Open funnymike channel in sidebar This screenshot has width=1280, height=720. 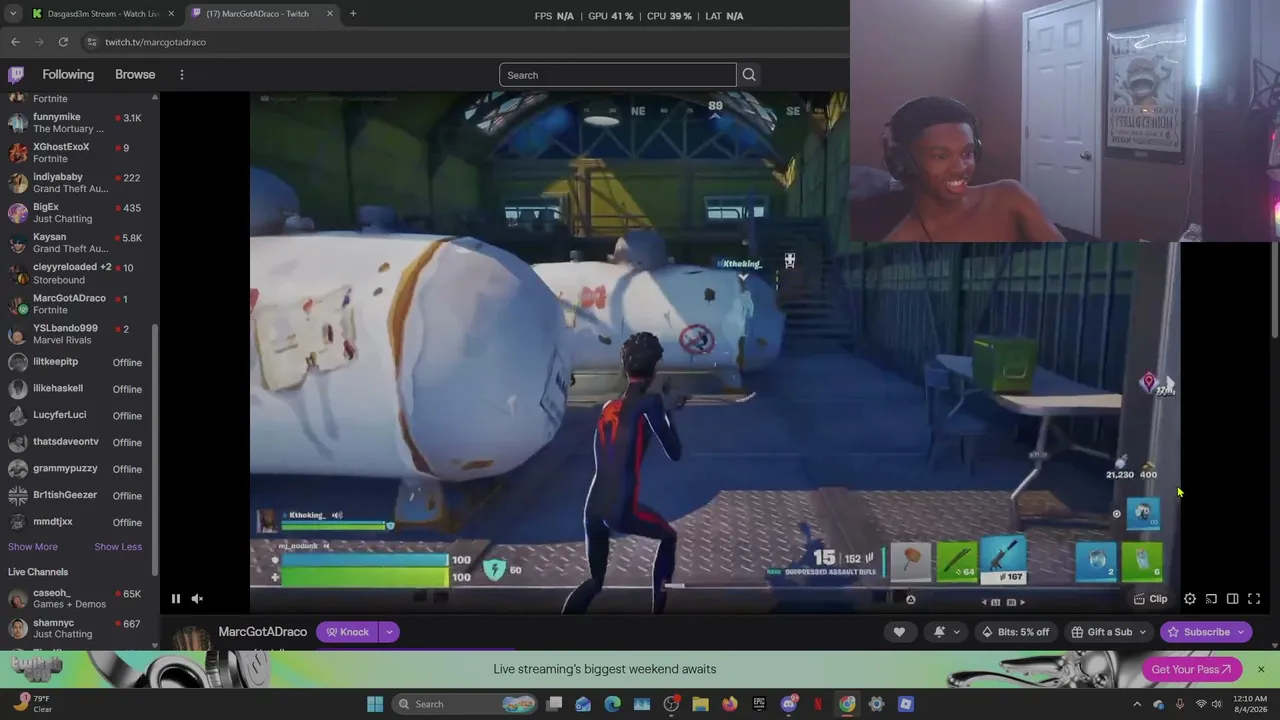click(x=78, y=123)
